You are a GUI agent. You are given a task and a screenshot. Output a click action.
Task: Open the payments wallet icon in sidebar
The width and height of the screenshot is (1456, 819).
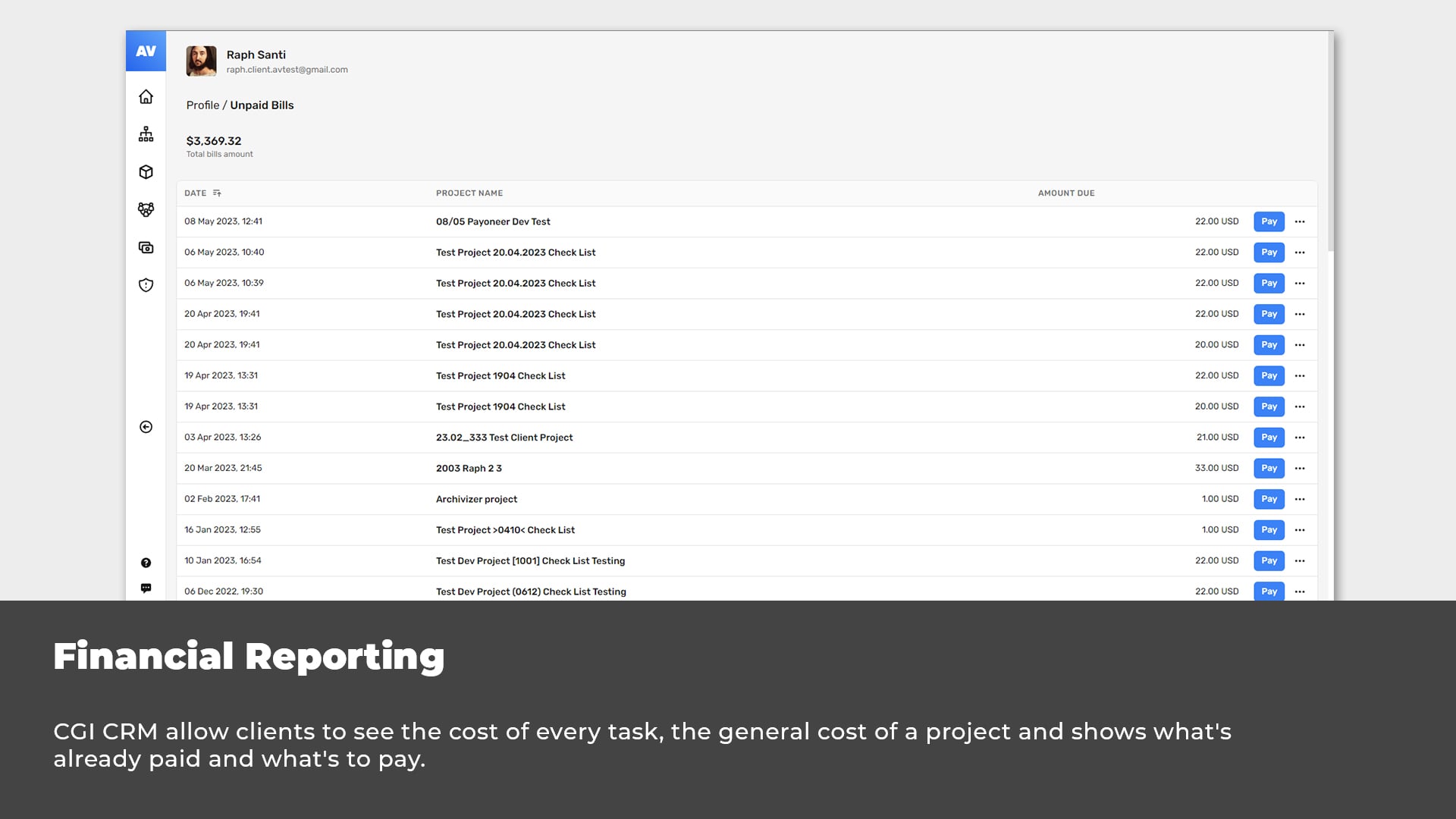click(x=146, y=247)
